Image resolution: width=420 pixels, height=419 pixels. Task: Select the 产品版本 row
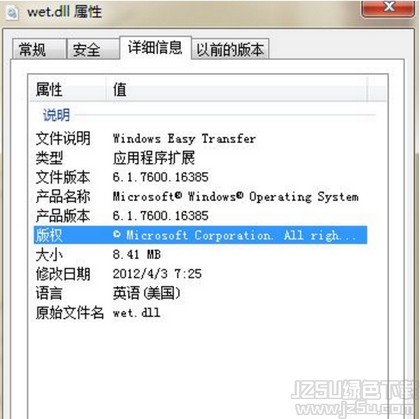click(200, 216)
